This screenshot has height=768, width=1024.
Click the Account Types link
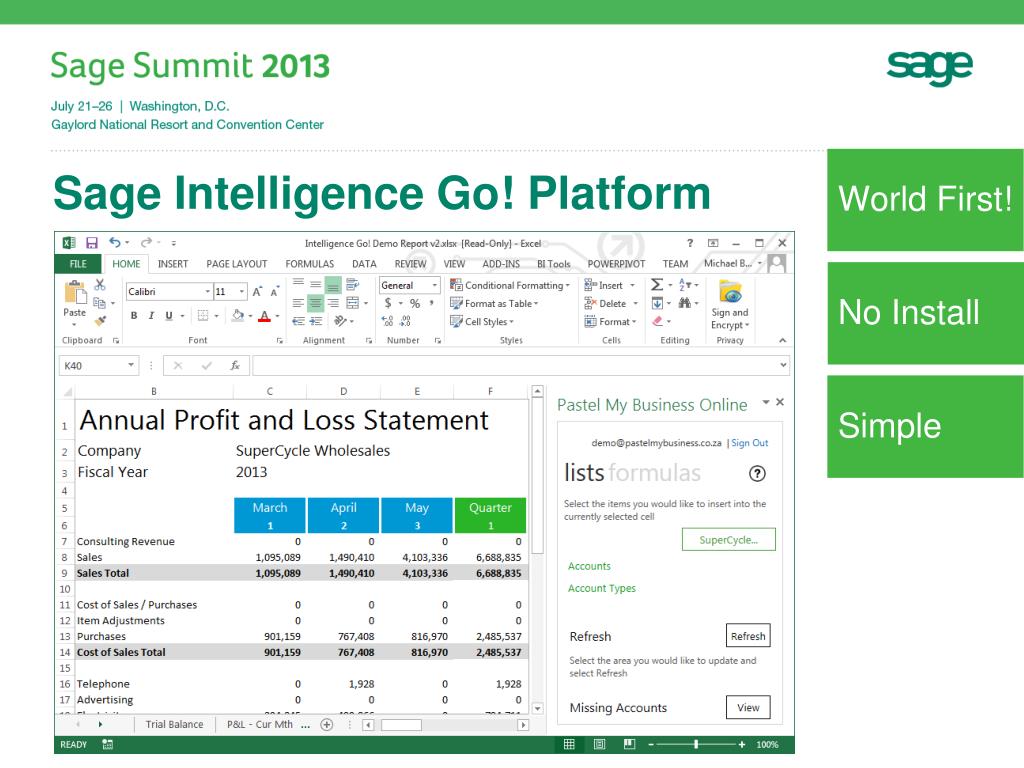pyautogui.click(x=602, y=588)
